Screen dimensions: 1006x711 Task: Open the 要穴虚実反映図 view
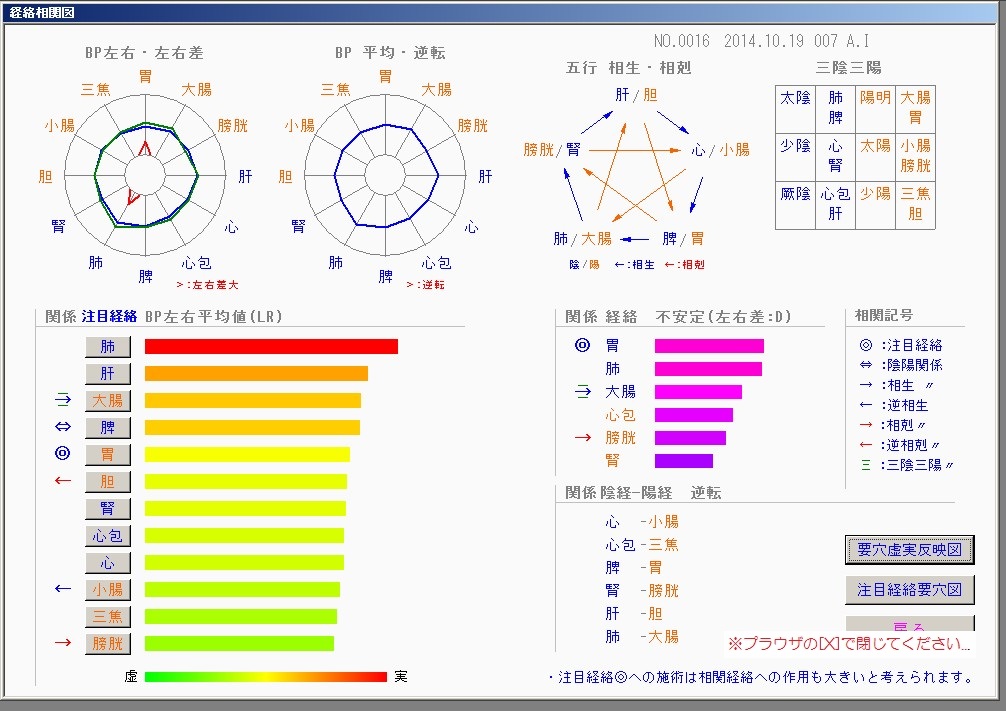pyautogui.click(x=909, y=550)
